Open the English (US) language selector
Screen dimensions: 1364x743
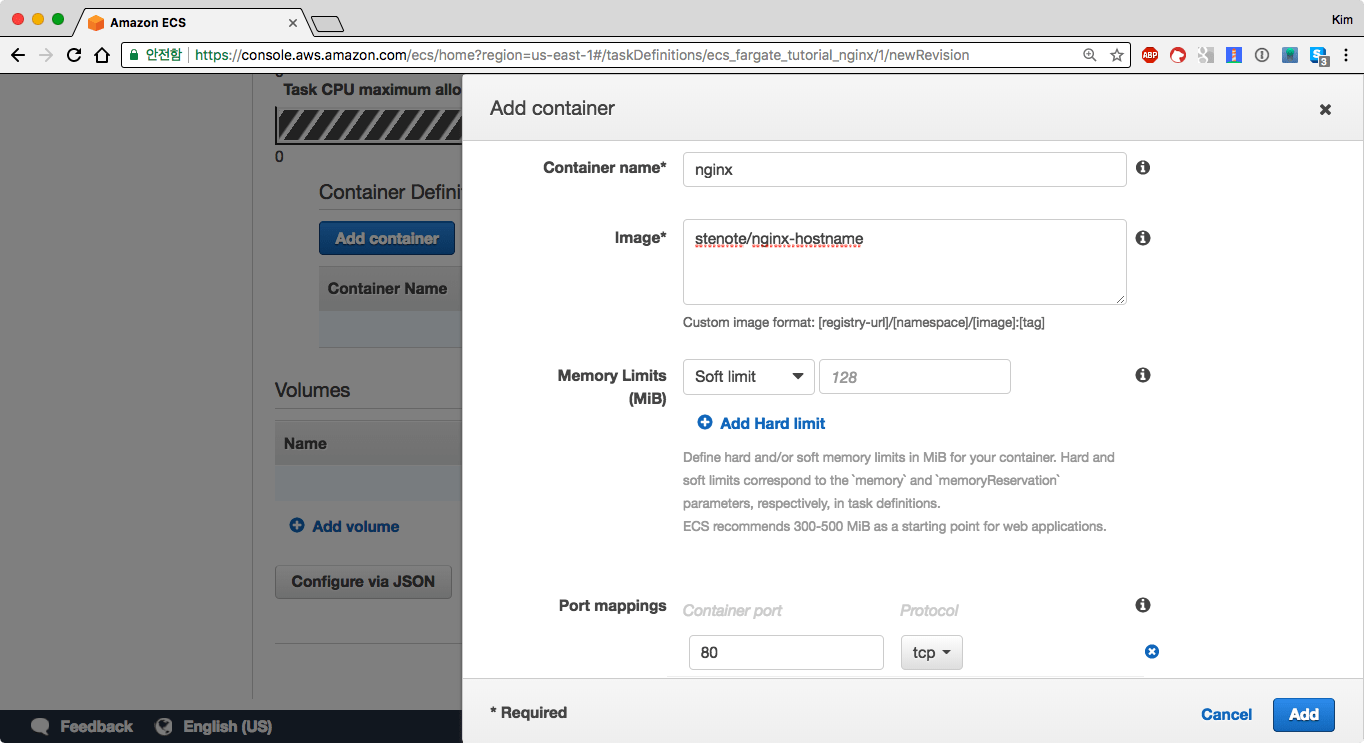[214, 727]
